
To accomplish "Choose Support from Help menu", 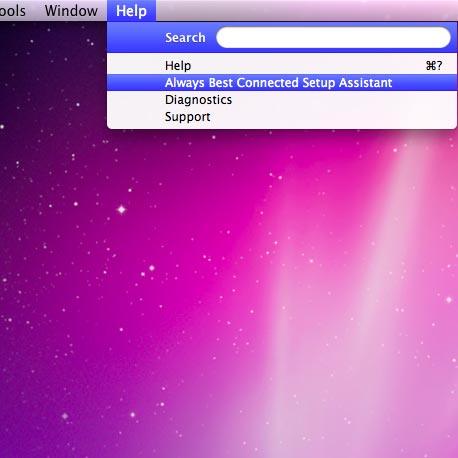I will point(282,117).
